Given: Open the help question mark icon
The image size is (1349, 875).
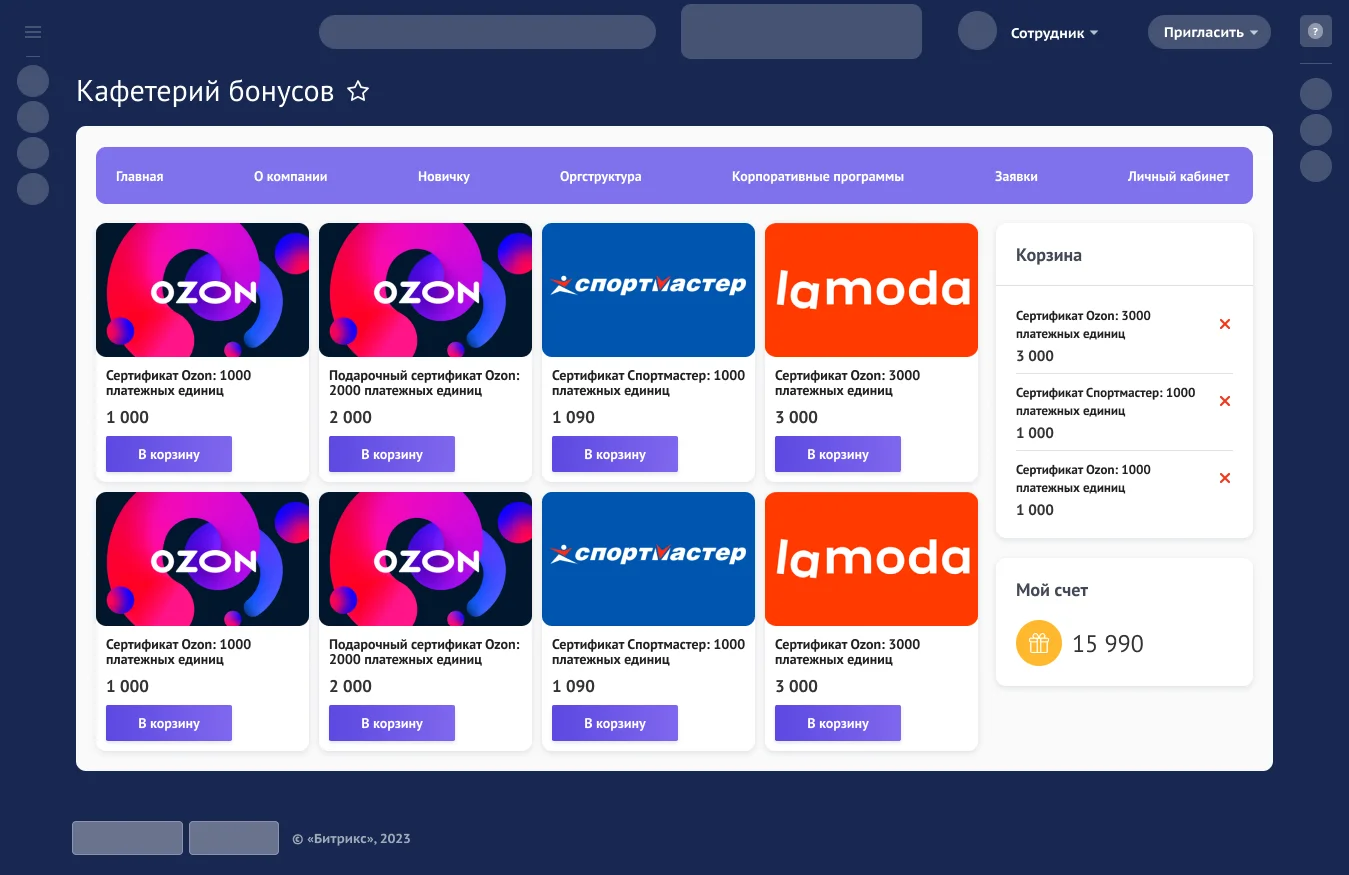Looking at the screenshot, I should 1316,31.
